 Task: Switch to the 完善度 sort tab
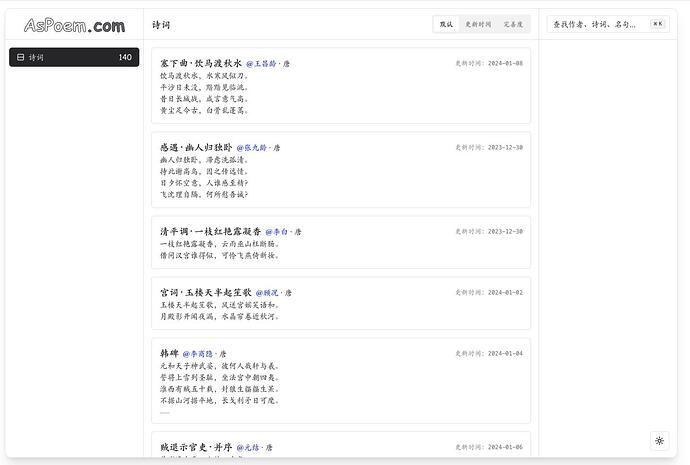(513, 24)
